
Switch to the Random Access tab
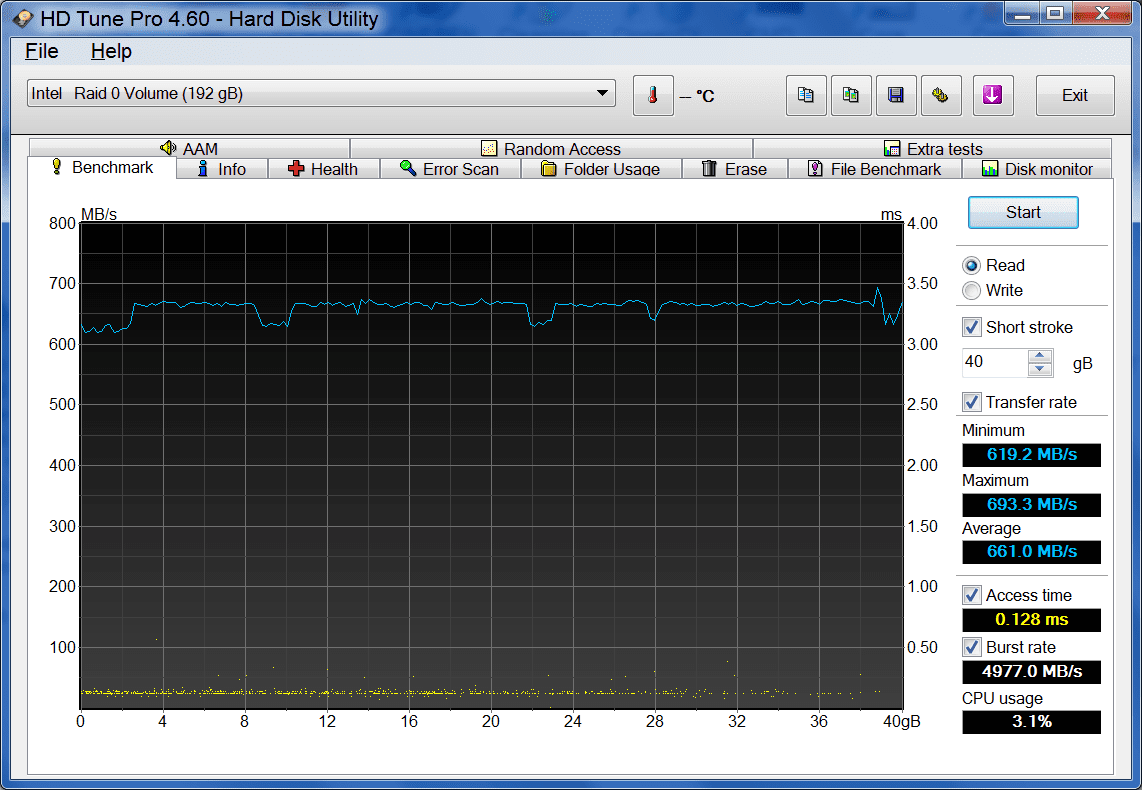click(x=551, y=149)
